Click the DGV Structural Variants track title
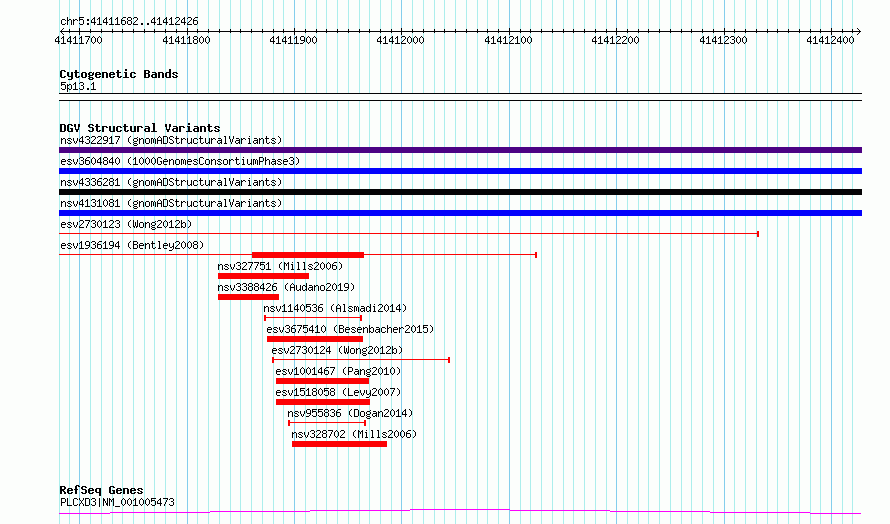 tap(140, 128)
